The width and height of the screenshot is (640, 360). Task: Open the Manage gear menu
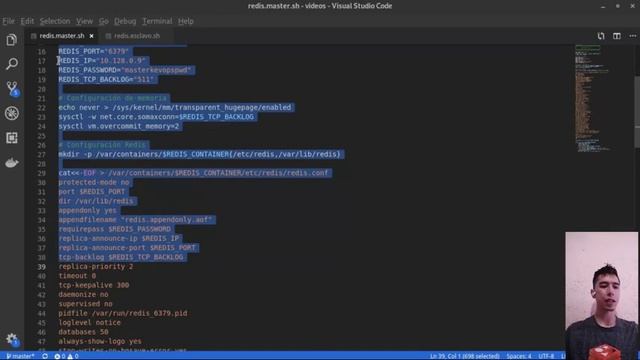[12, 339]
